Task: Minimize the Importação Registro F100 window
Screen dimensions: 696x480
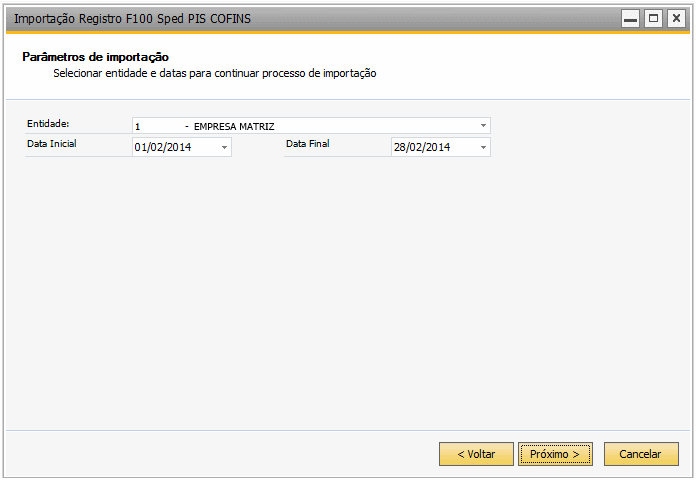Action: [630, 19]
